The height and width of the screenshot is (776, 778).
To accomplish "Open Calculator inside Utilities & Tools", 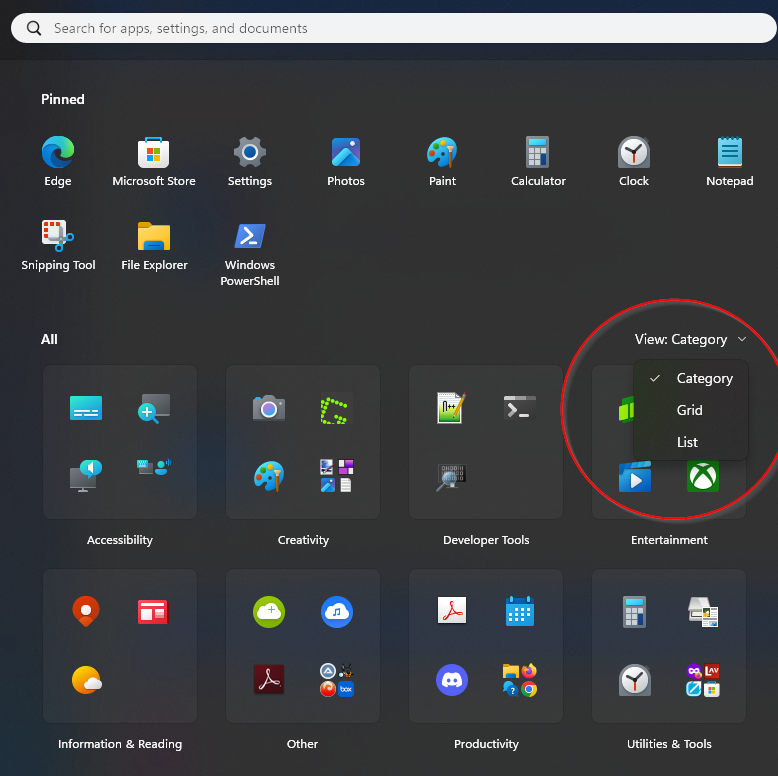I will [635, 612].
